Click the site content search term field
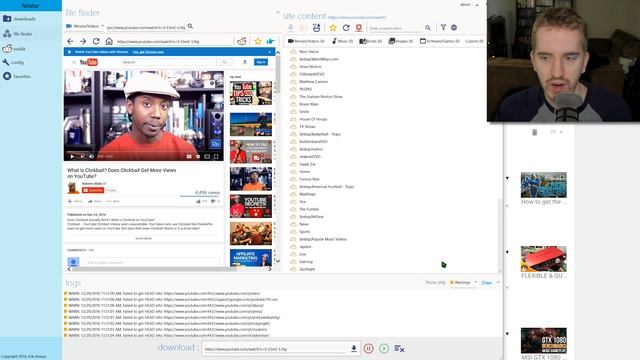Screen dimensions: 640x360 pos(396,28)
